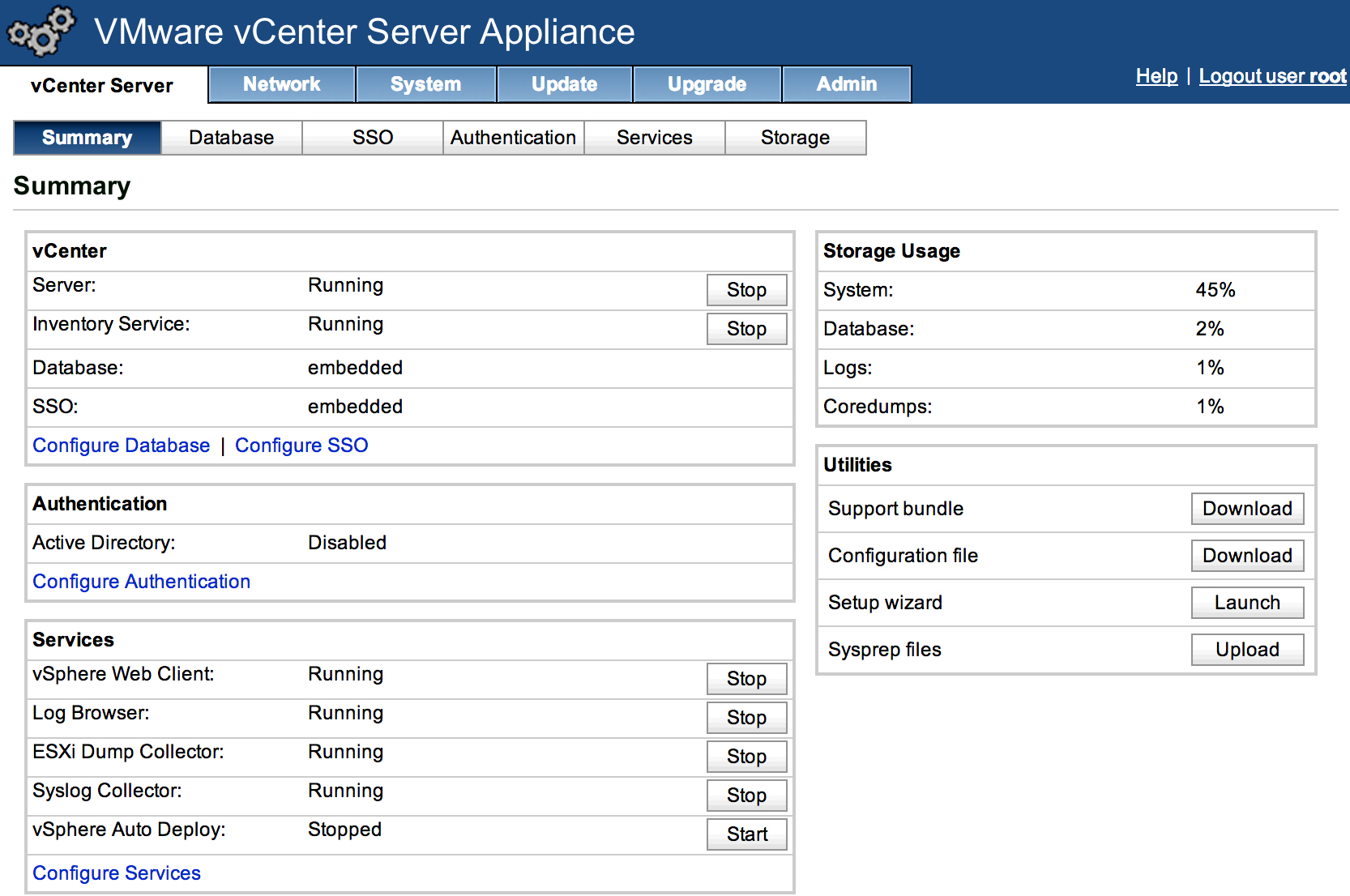Open the SSO sub-tab
The width and height of the screenshot is (1350, 896).
click(373, 138)
